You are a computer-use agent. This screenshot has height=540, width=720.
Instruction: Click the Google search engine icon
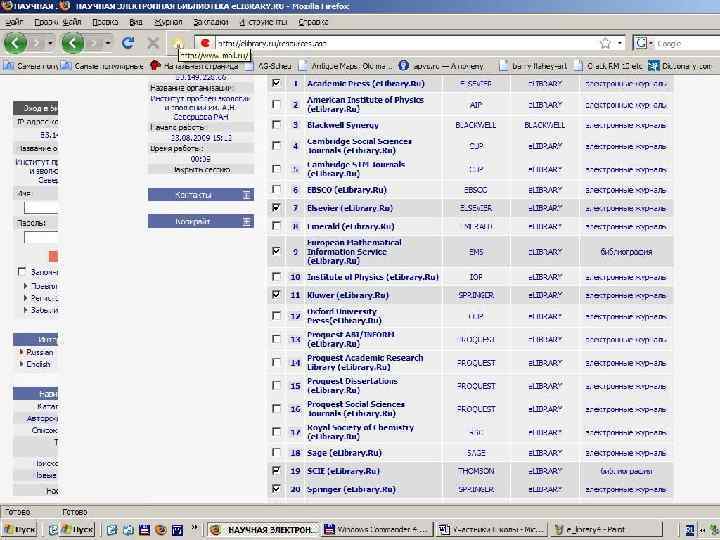(641, 43)
